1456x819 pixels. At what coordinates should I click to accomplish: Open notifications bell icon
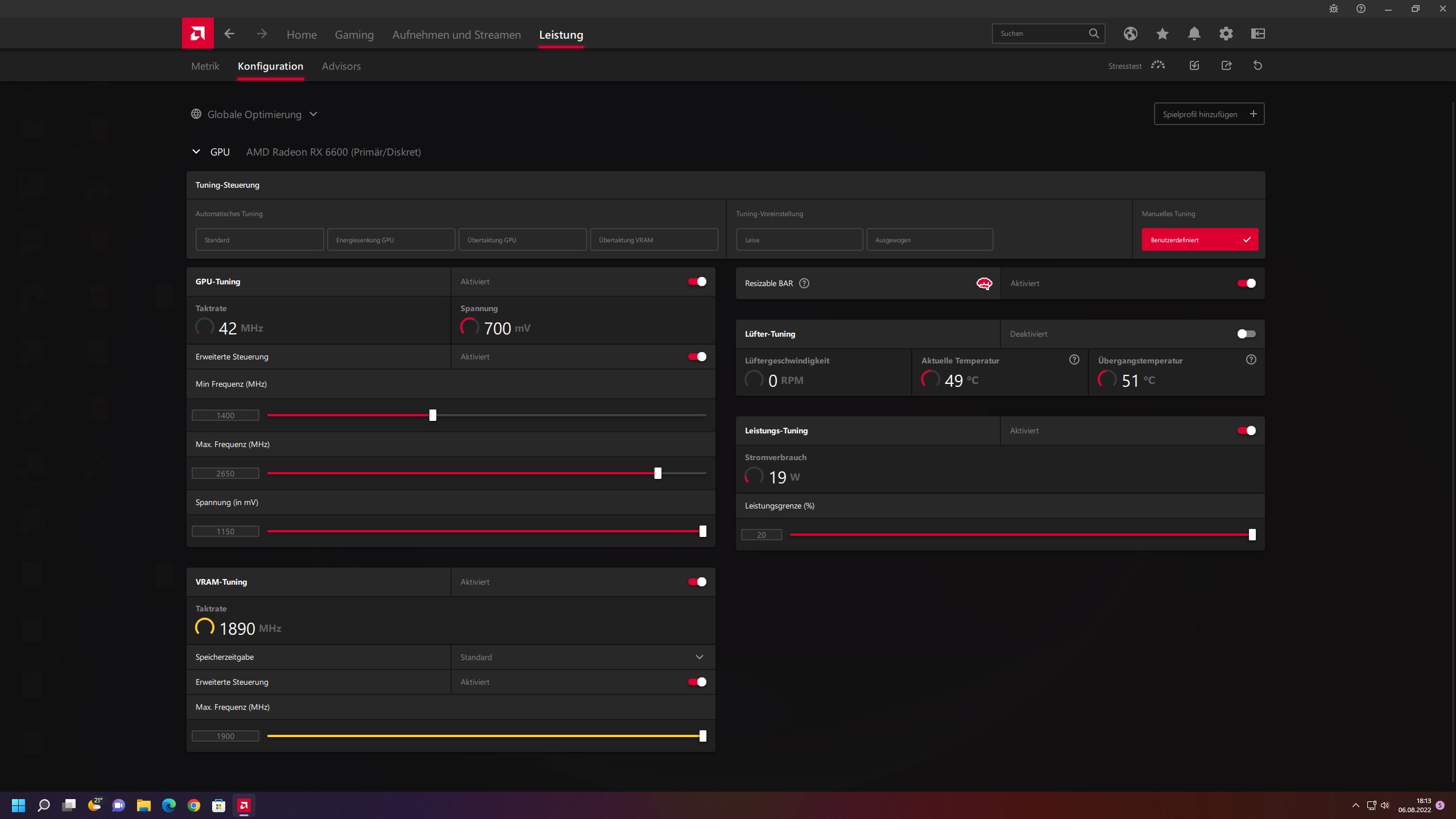click(1194, 34)
